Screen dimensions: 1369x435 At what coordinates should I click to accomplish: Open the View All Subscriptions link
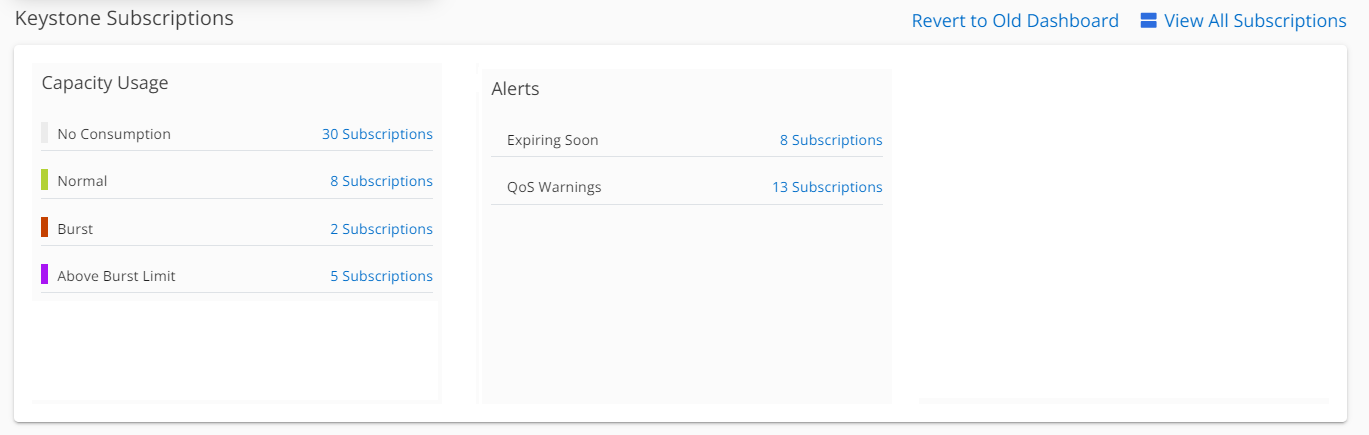coord(1255,21)
